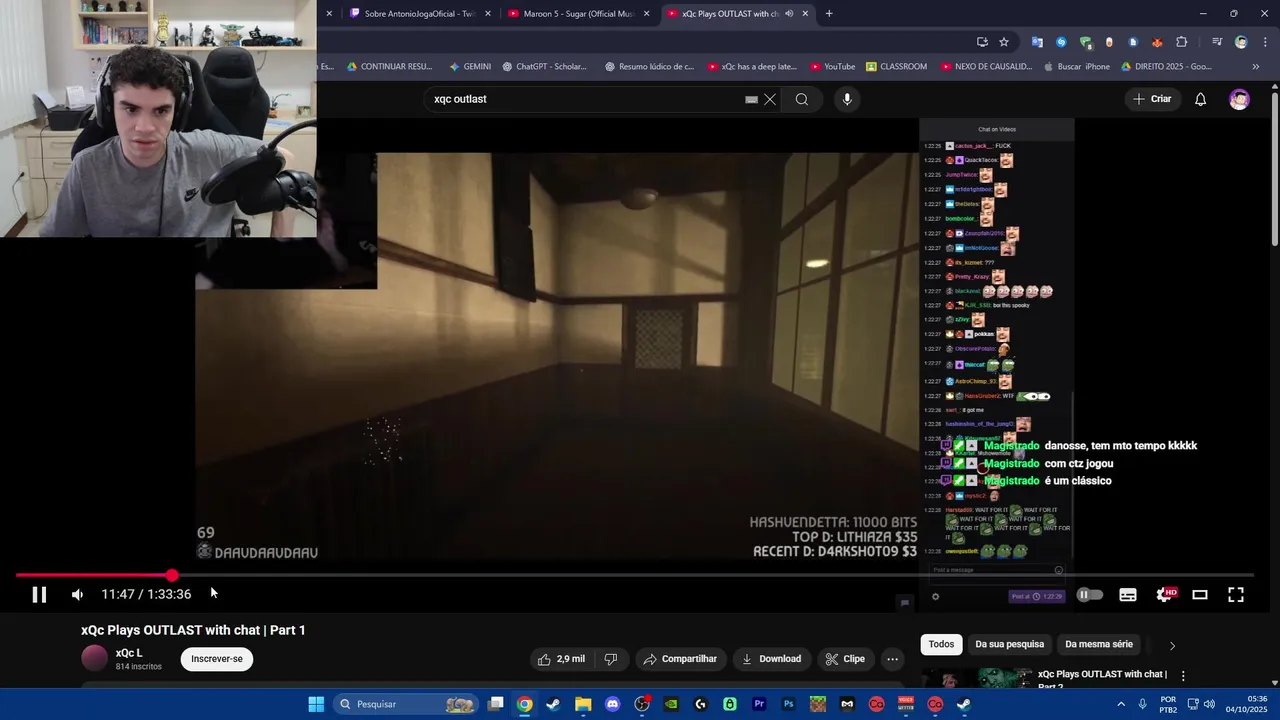Pause the YouTube video playback

(39, 594)
